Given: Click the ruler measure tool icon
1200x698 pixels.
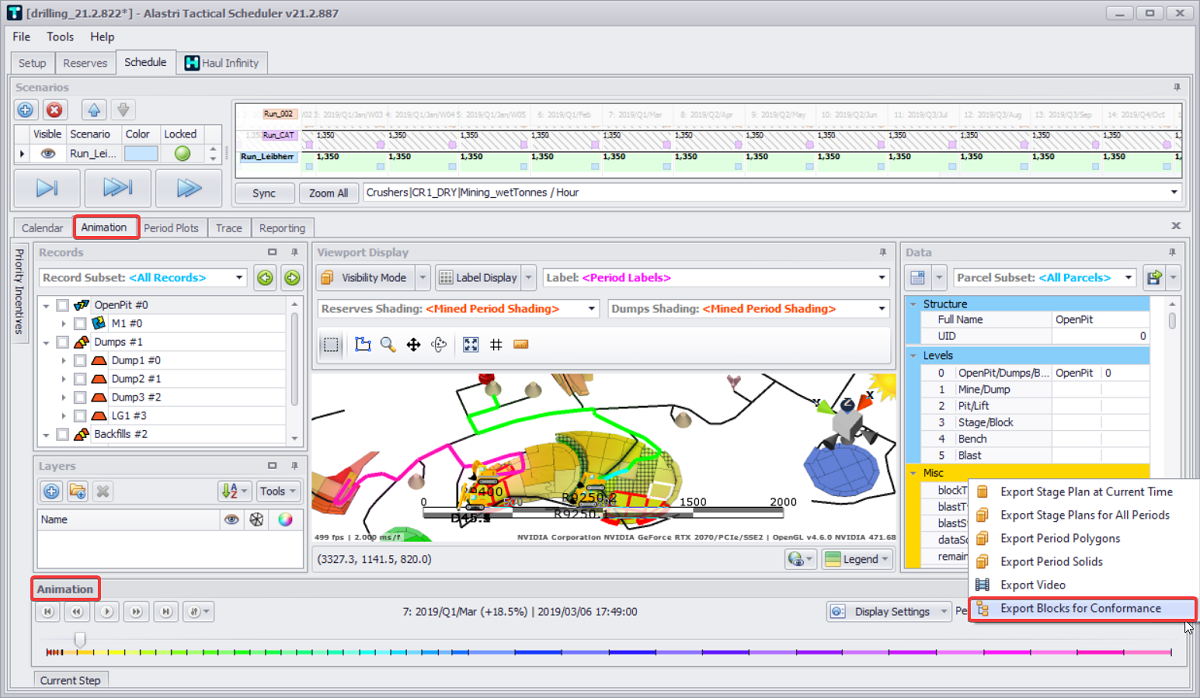Looking at the screenshot, I should pyautogui.click(x=520, y=345).
